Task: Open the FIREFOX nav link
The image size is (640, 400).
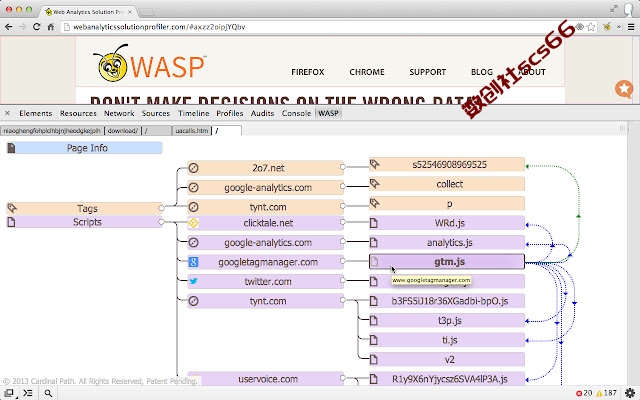Action: [308, 72]
